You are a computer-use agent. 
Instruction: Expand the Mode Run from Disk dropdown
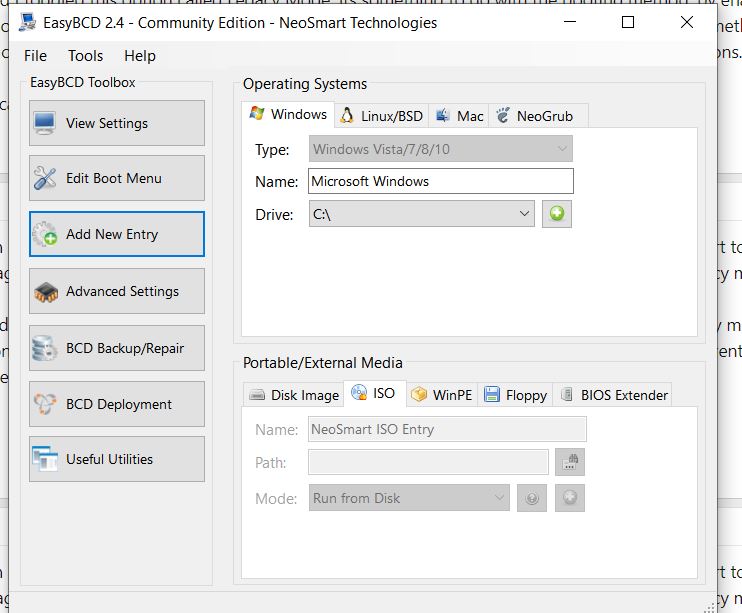409,498
